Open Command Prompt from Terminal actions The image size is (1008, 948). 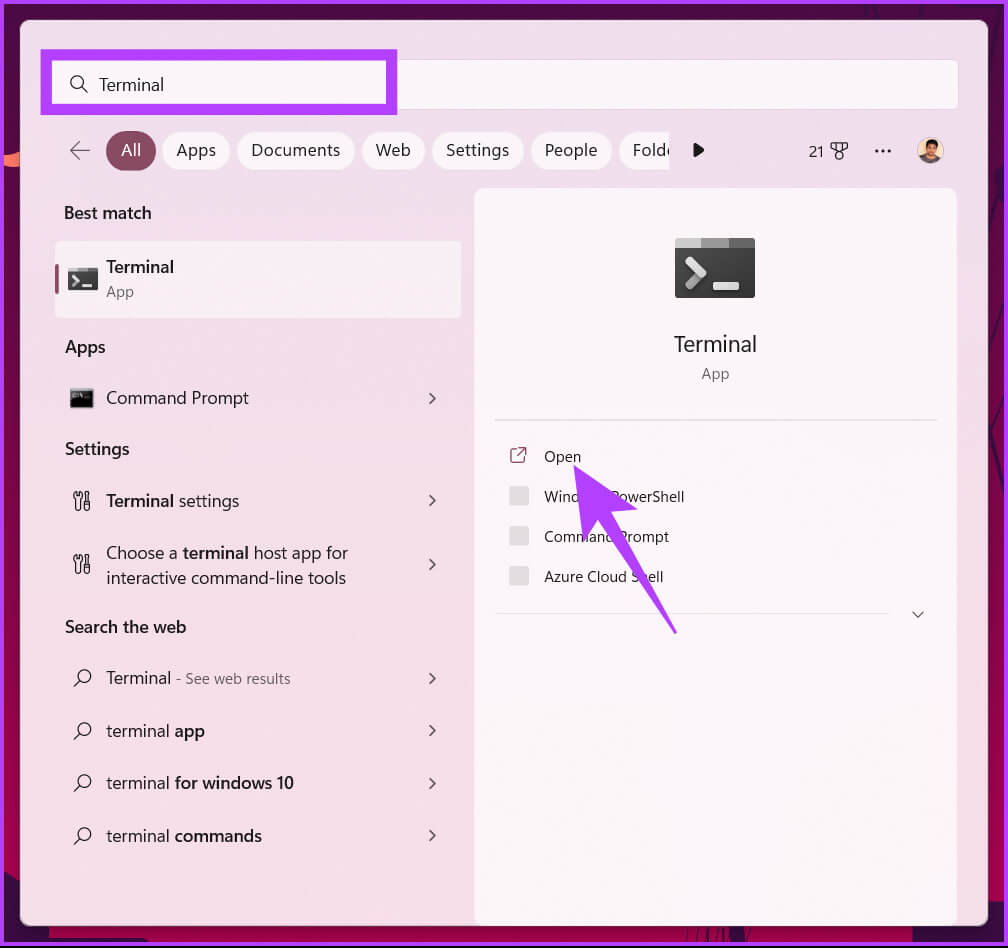(606, 536)
